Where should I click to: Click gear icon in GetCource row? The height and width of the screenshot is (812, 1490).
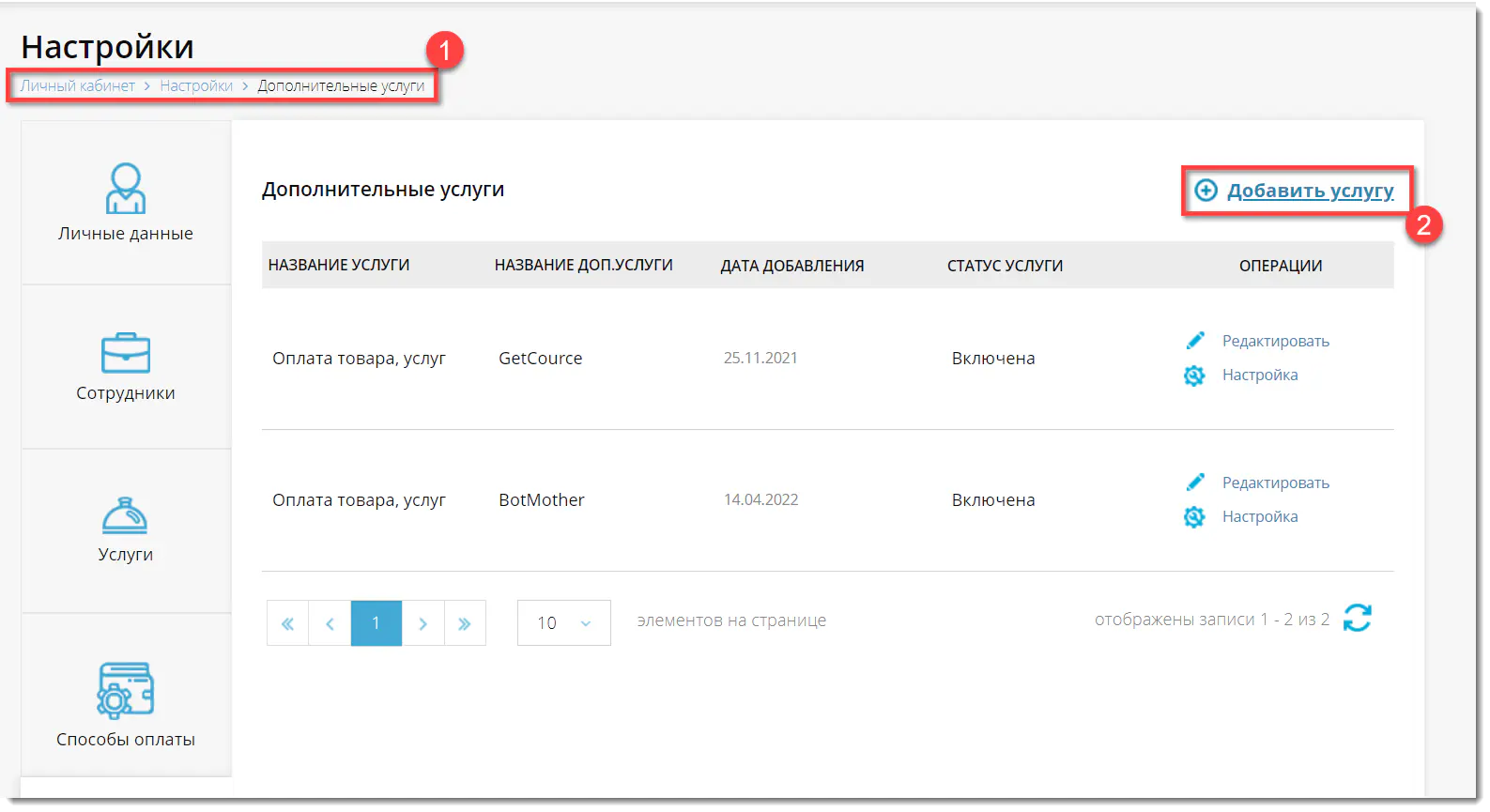point(1194,375)
